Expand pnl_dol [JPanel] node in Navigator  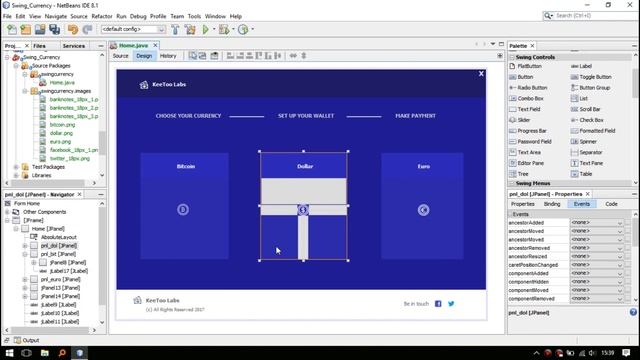point(25,246)
